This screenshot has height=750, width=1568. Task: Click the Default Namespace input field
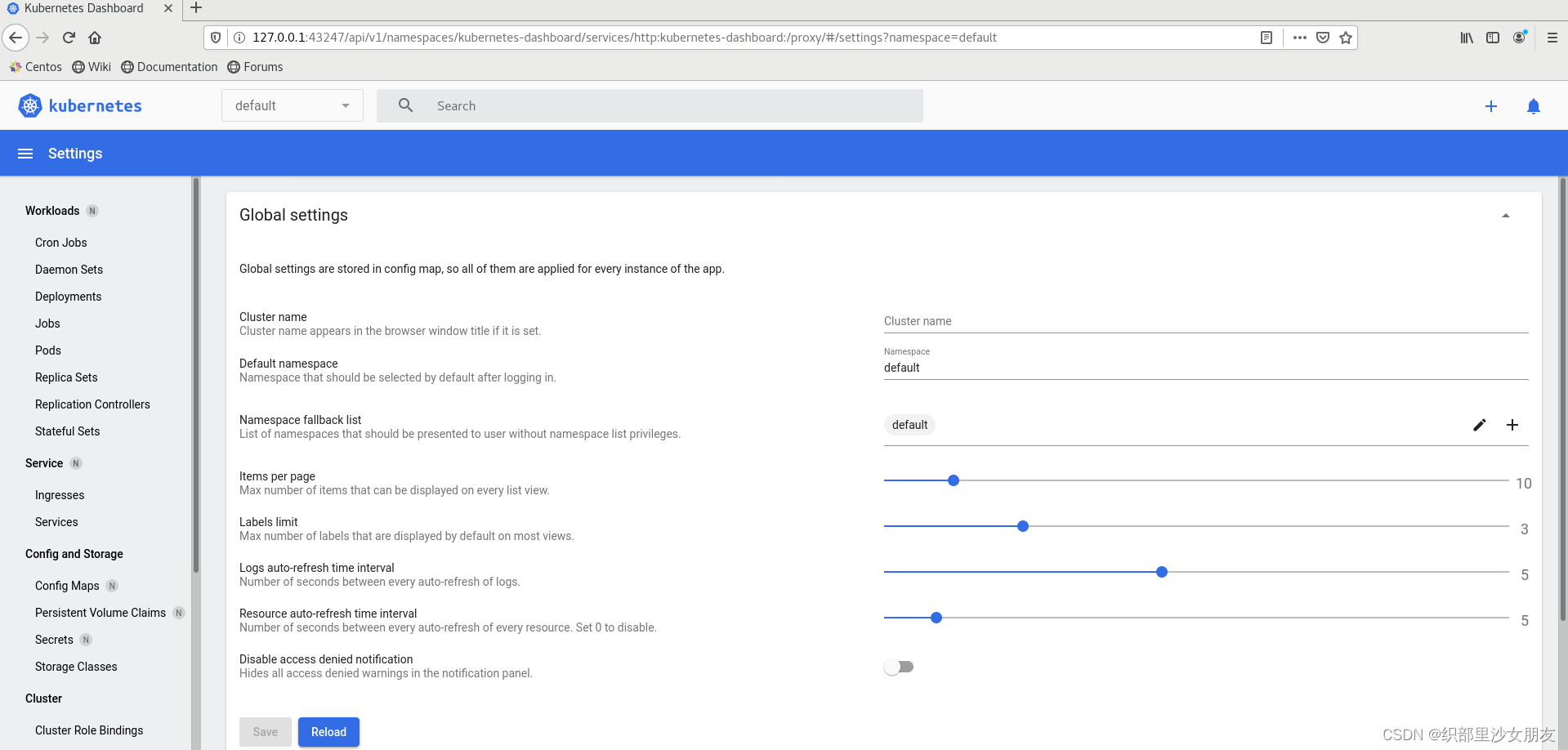pyautogui.click(x=1206, y=368)
